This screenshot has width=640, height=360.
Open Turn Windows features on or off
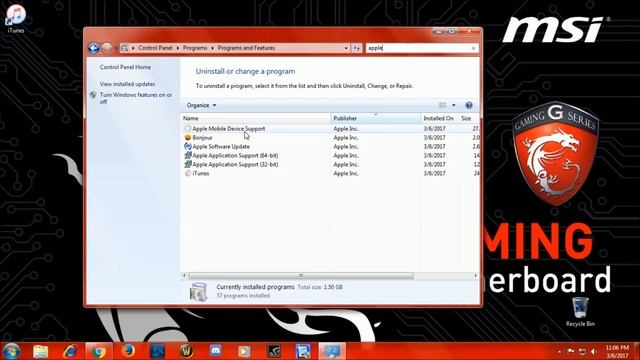(x=136, y=98)
